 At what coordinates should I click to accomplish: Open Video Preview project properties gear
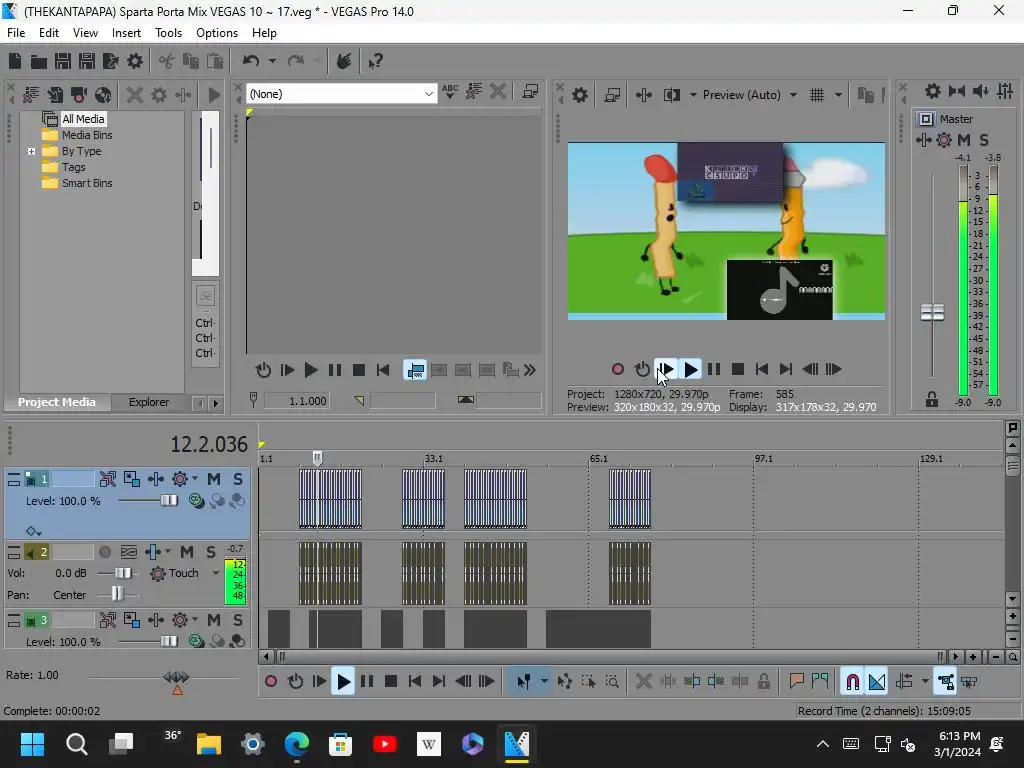click(x=580, y=95)
